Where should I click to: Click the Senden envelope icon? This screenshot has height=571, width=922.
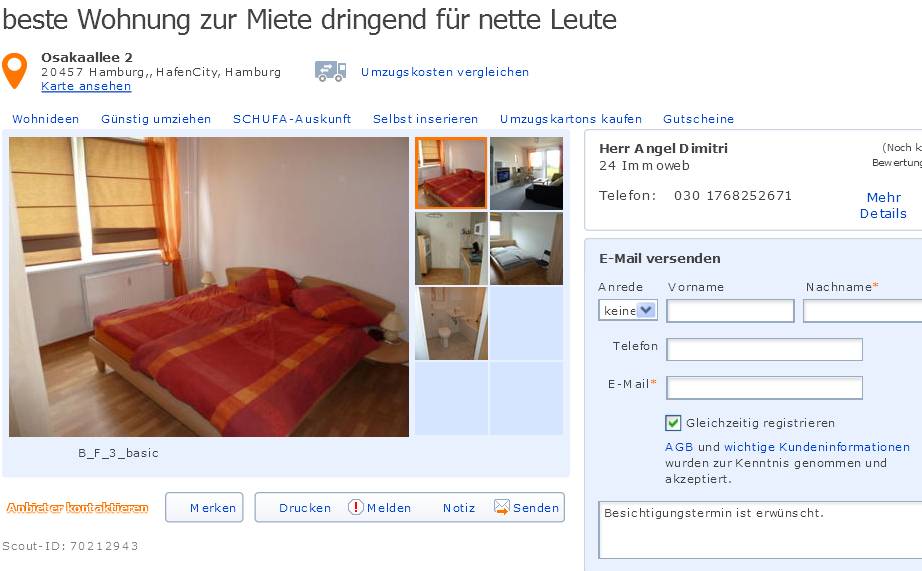(x=502, y=507)
